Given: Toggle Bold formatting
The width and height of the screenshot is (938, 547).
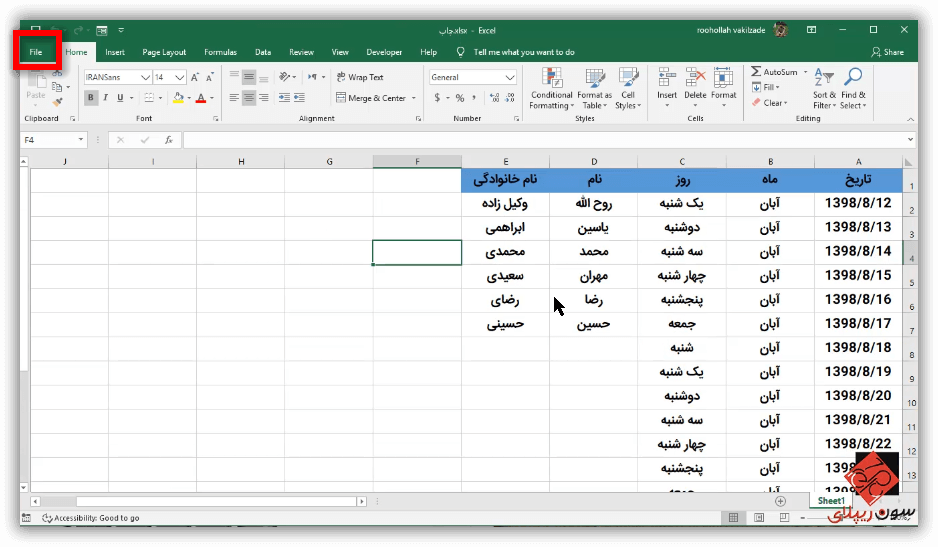Looking at the screenshot, I should click(x=91, y=98).
